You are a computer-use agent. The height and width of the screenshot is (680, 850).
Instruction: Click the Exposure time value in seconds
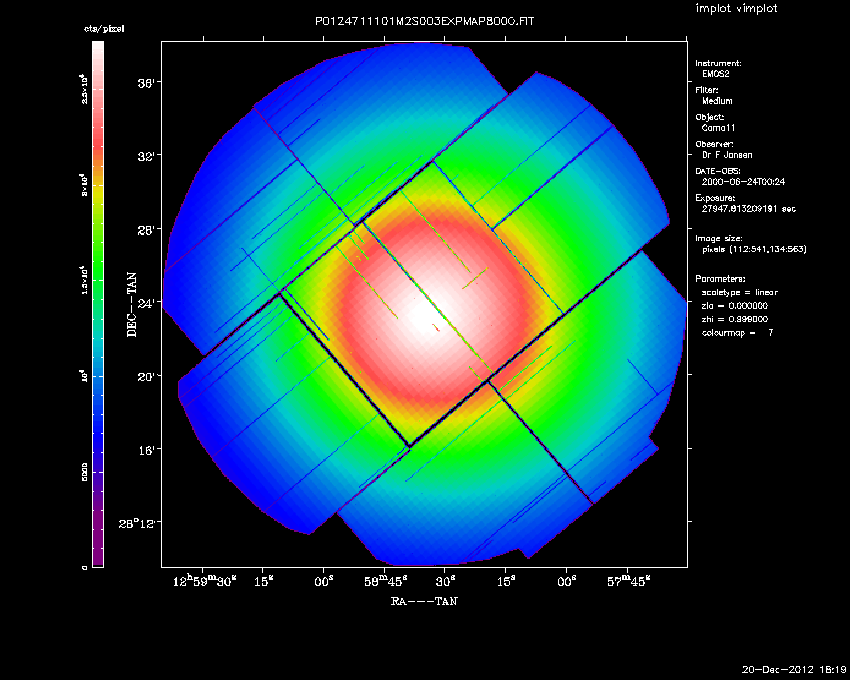(x=746, y=210)
